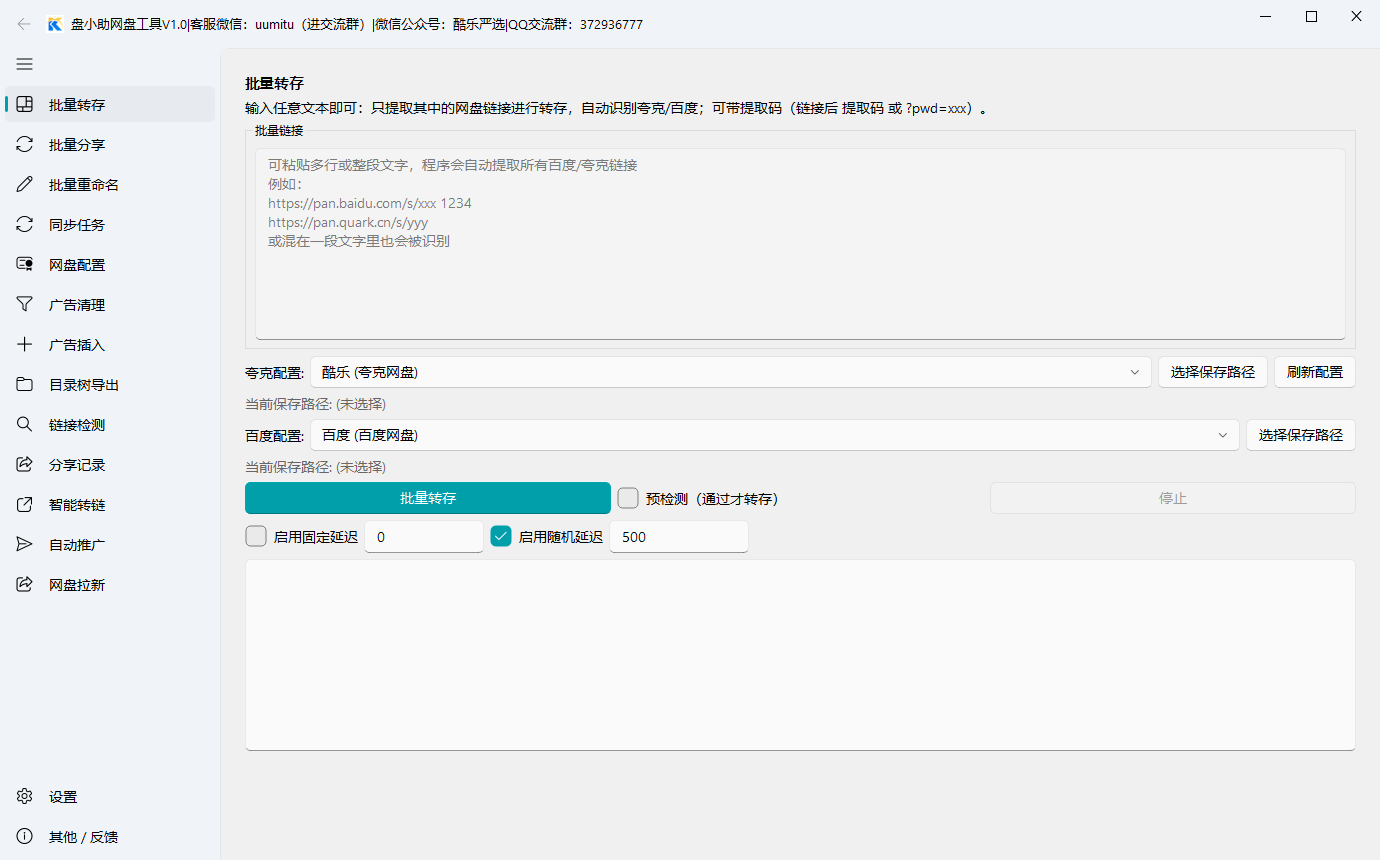Image resolution: width=1380 pixels, height=860 pixels.
Task: Select the 批量重命名 tool icon
Action: tap(24, 184)
